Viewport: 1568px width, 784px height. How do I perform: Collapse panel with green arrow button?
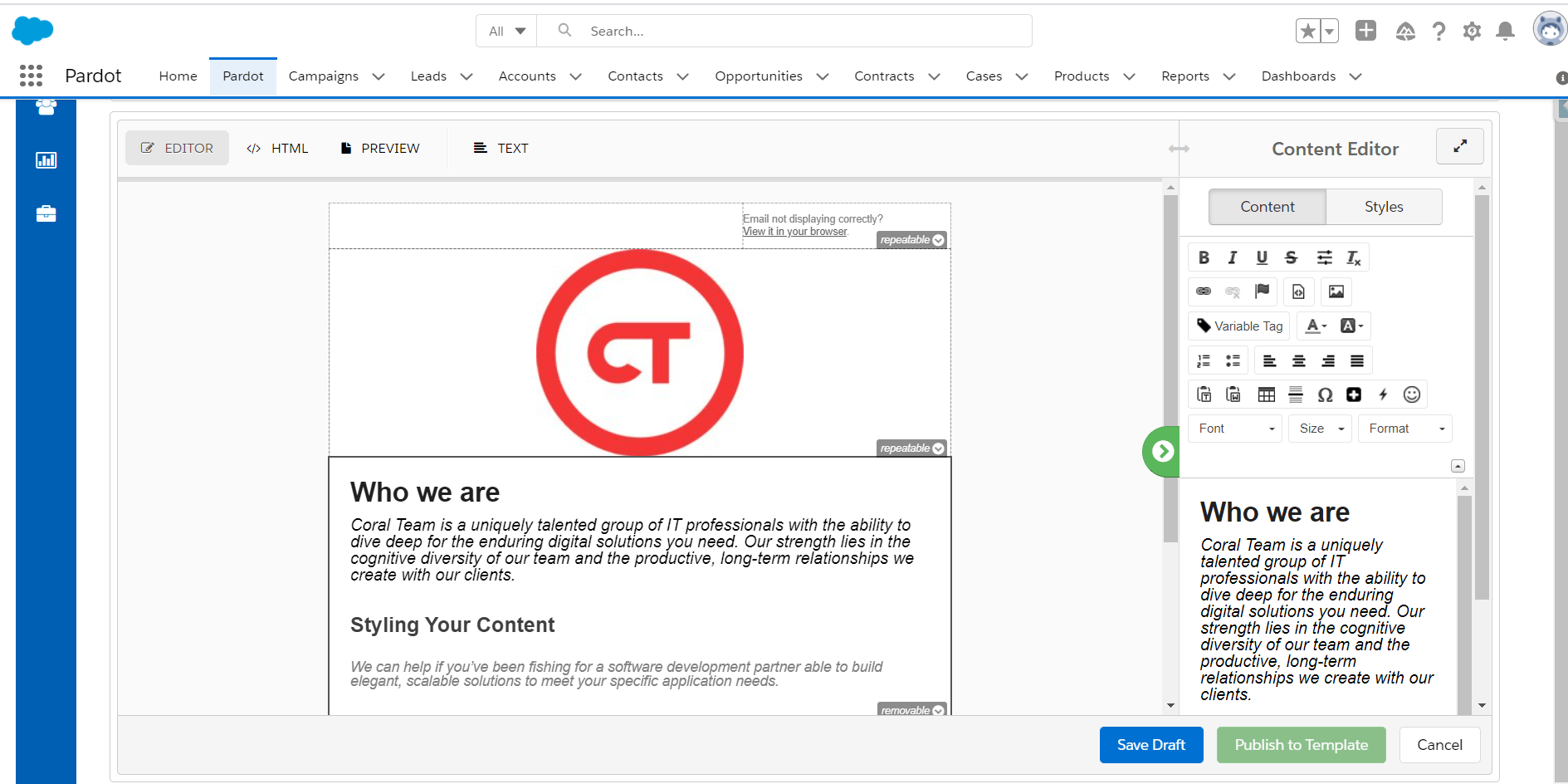pos(1162,451)
